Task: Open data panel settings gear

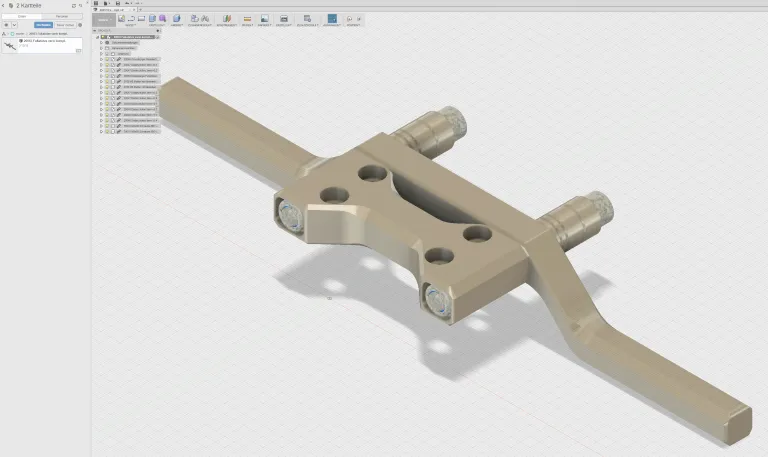Action: coord(6,25)
